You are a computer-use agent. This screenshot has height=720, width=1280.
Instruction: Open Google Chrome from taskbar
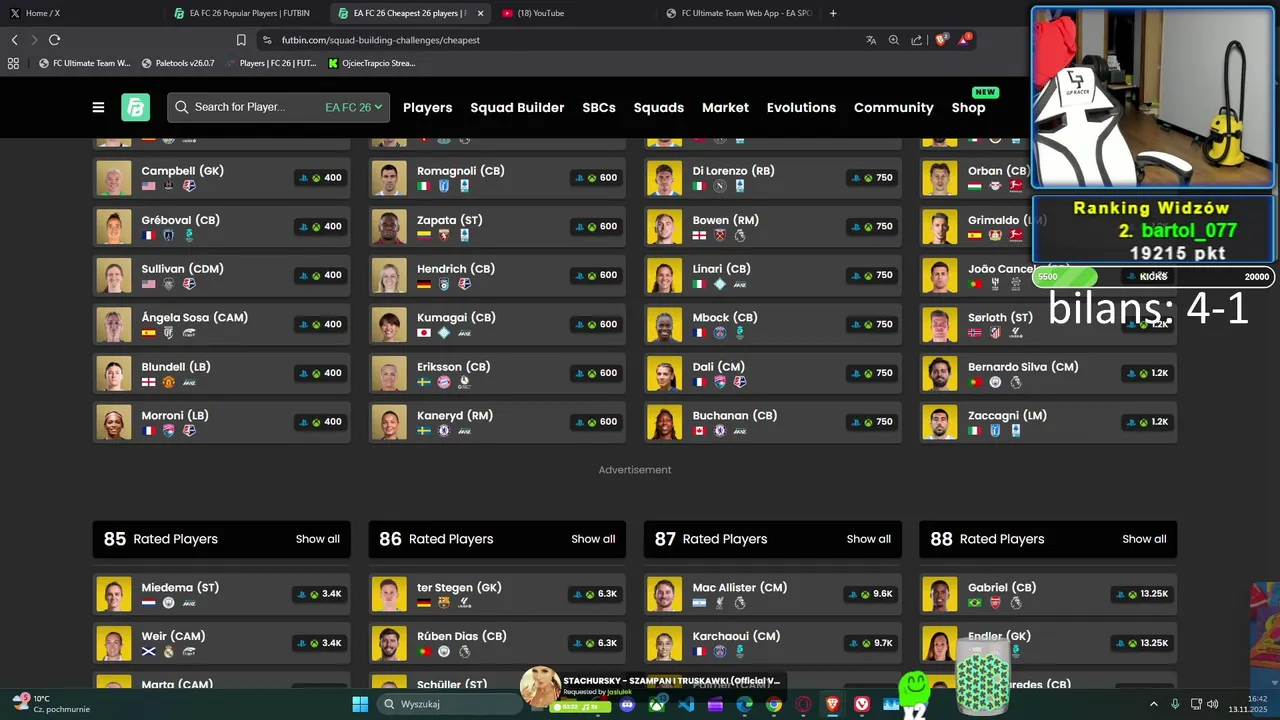click(x=774, y=705)
